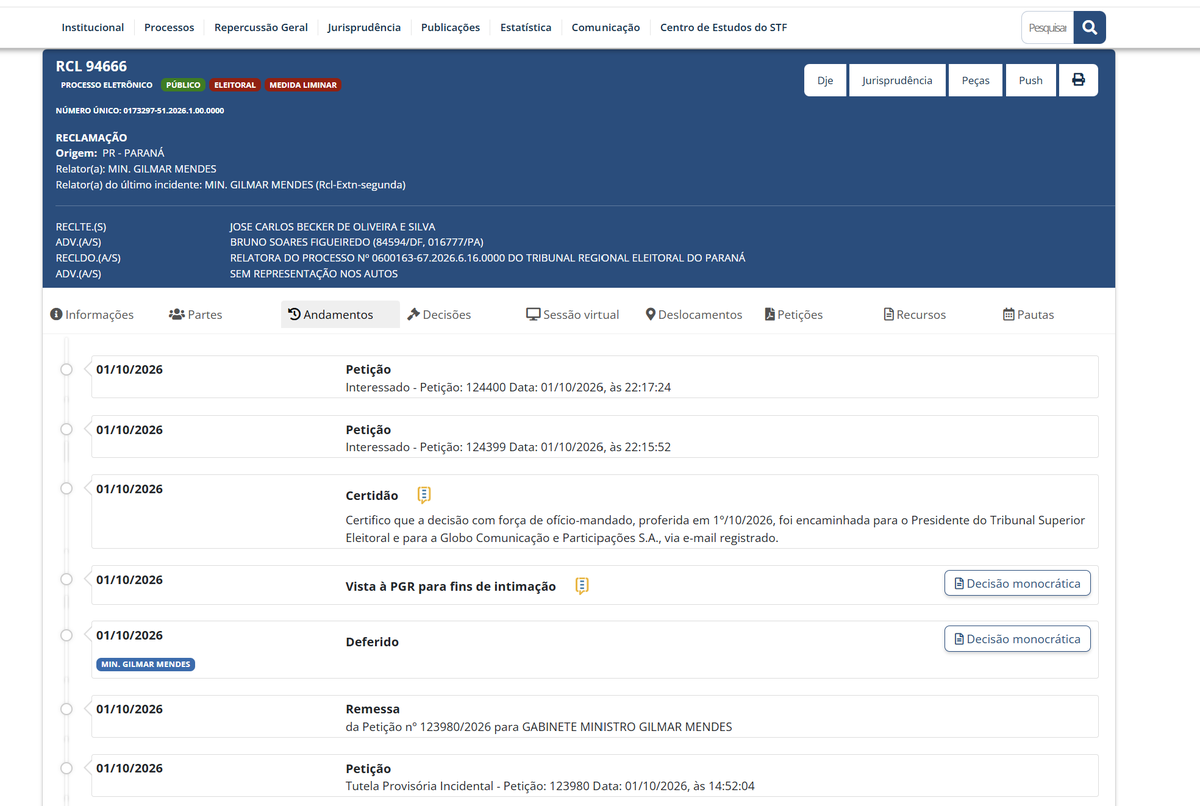The width and height of the screenshot is (1200, 806).
Task: Click the Deferido entry heading
Action: (x=372, y=642)
